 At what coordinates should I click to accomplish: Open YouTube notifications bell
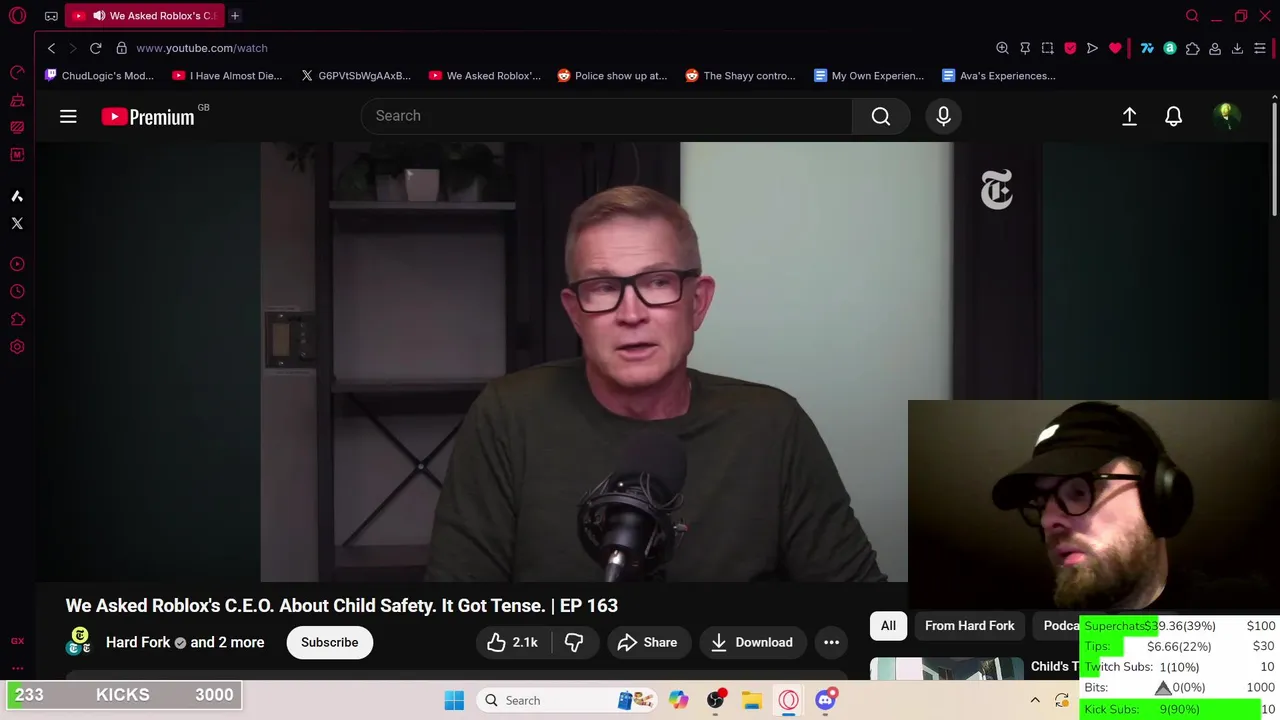[1174, 117]
